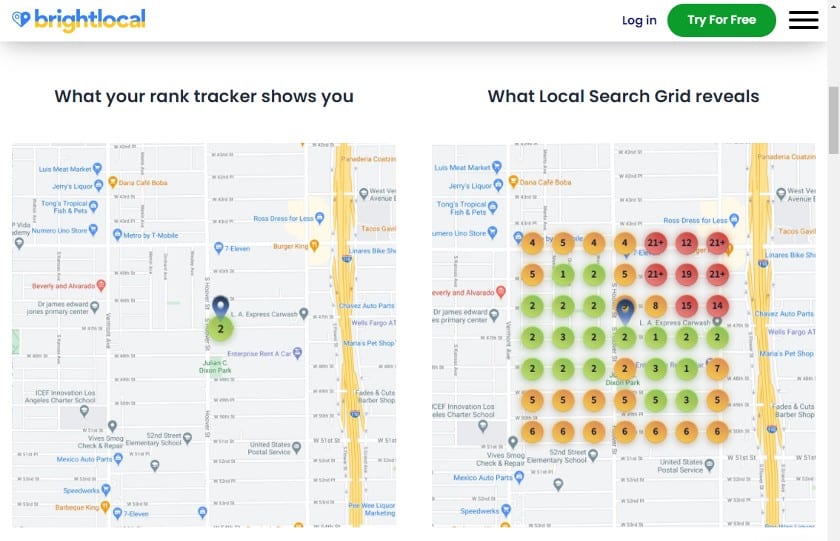Click L. A. Express Carwash pin on left map
The image size is (840, 541).
[x=303, y=313]
